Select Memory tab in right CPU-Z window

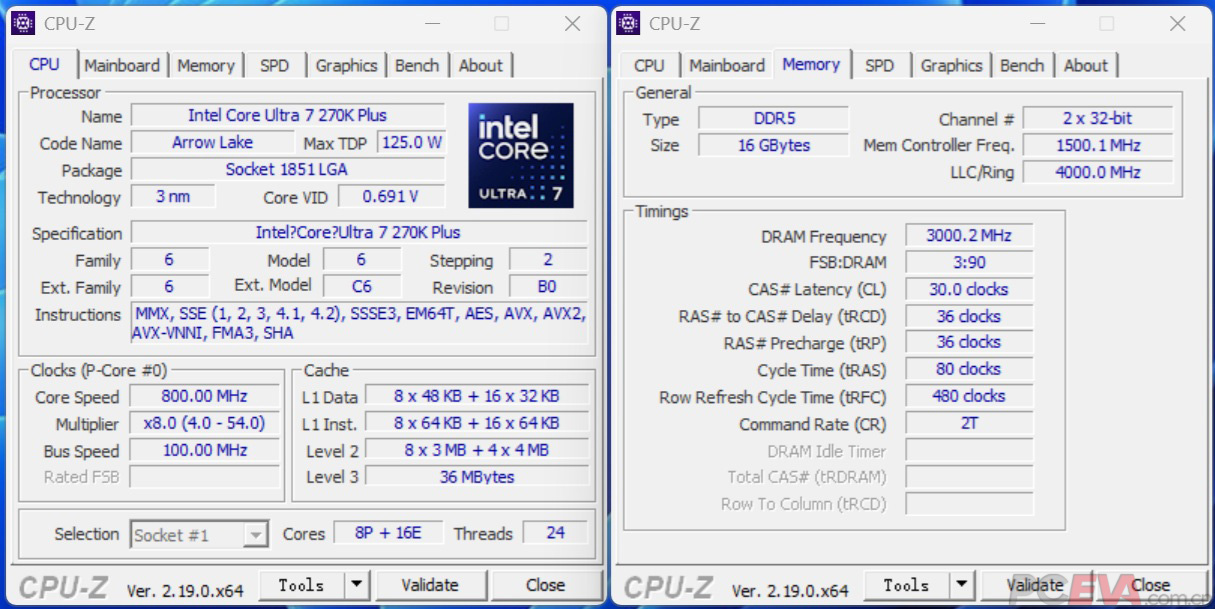(x=811, y=64)
